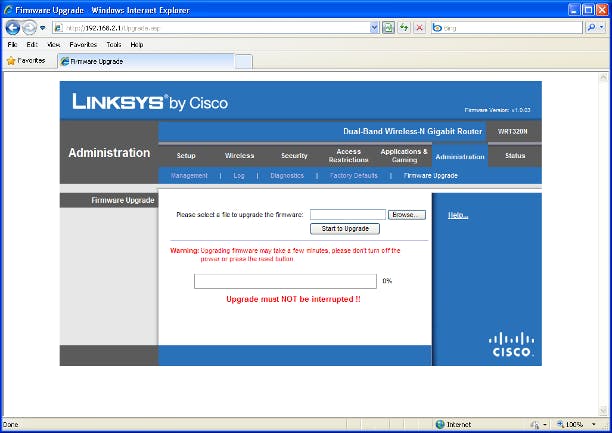
Task: Click the Compatibility View icon
Action: pos(388,28)
